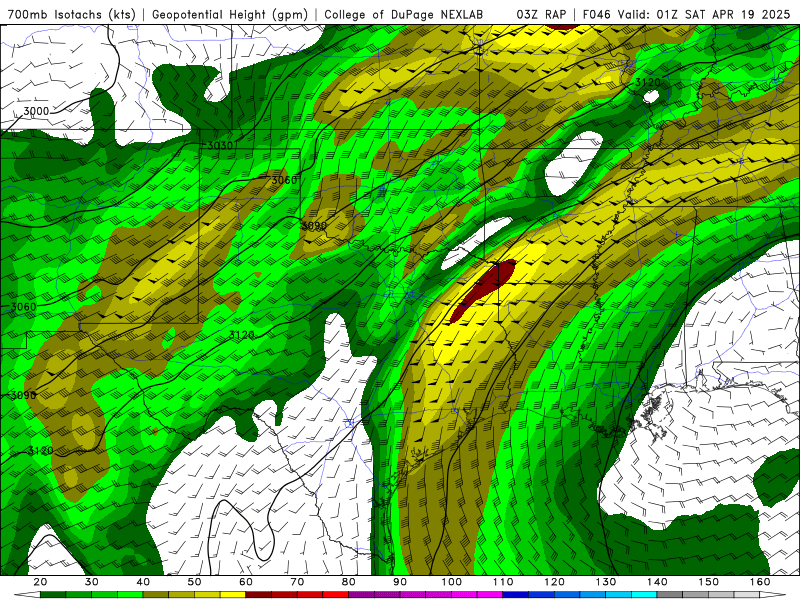Click the "3120" contour label in upper right
Image resolution: width=800 pixels, height=600 pixels.
tap(647, 82)
